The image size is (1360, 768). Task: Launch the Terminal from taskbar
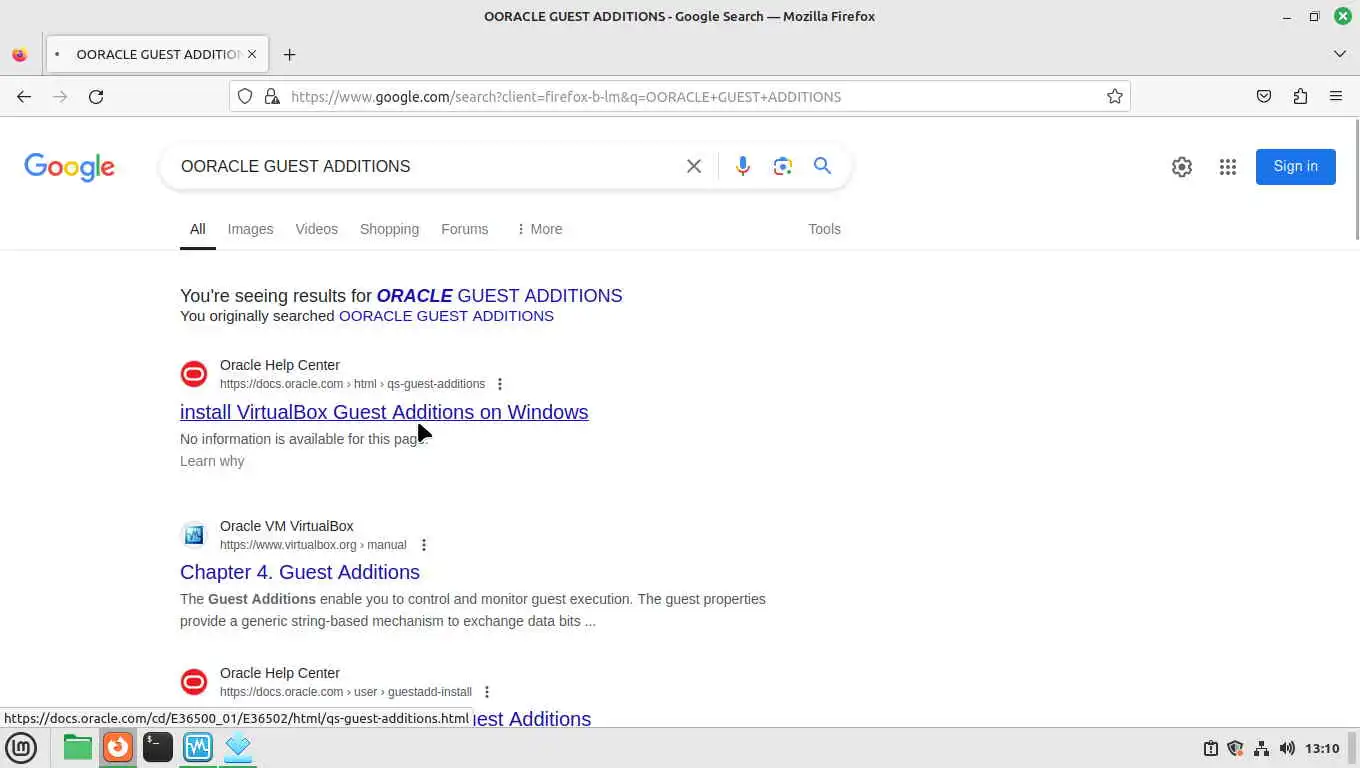tap(158, 747)
